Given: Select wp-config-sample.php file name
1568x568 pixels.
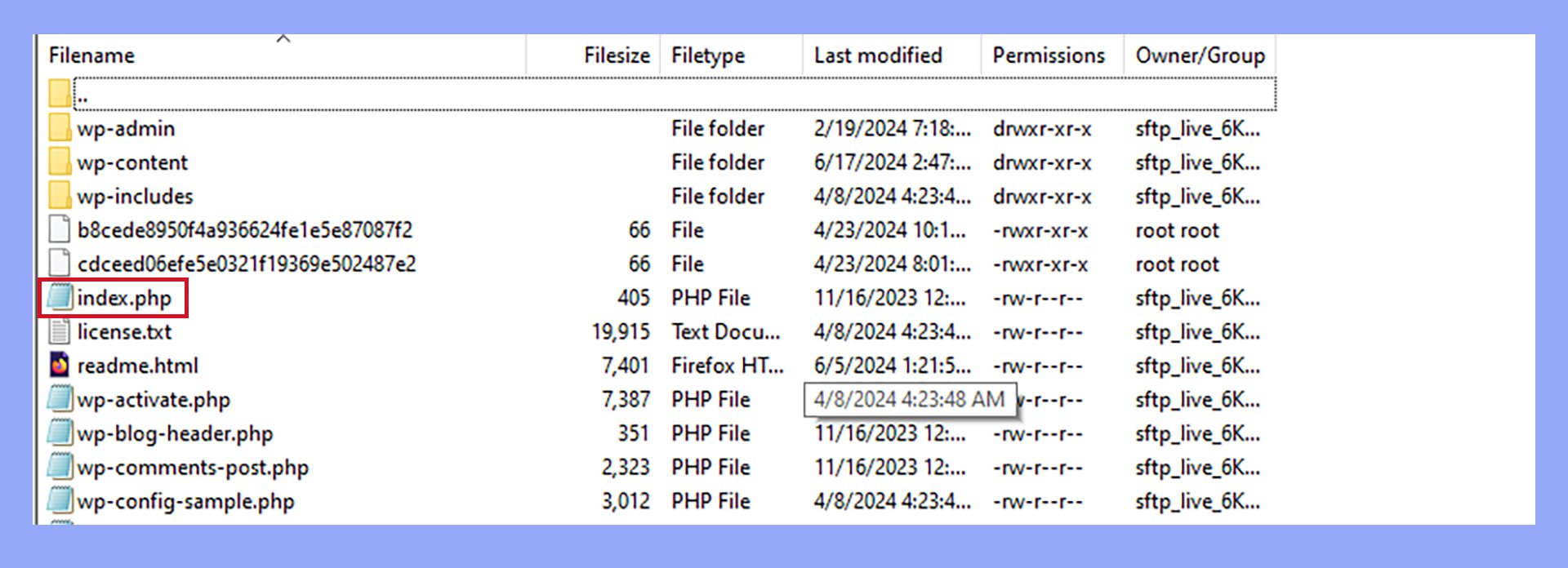Looking at the screenshot, I should pyautogui.click(x=186, y=501).
